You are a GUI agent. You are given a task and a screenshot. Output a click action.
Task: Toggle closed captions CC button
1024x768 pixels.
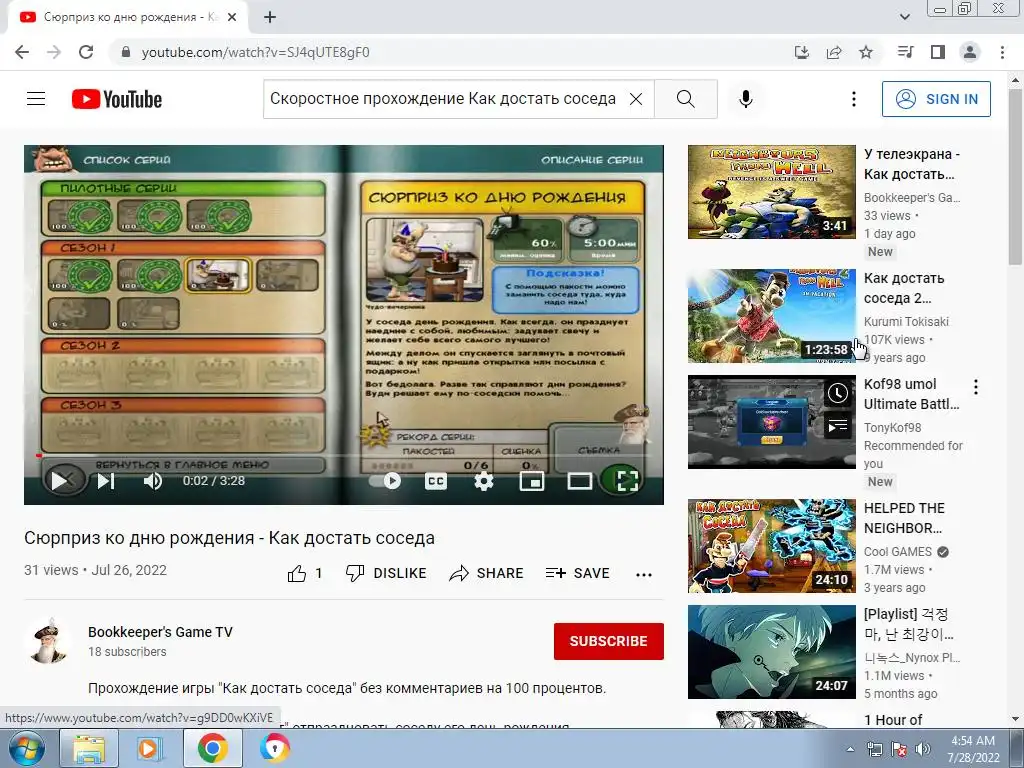click(436, 481)
